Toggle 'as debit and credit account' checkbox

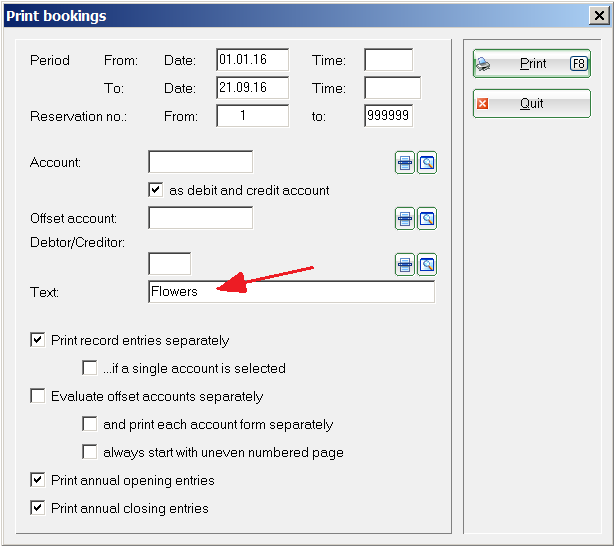point(155,190)
